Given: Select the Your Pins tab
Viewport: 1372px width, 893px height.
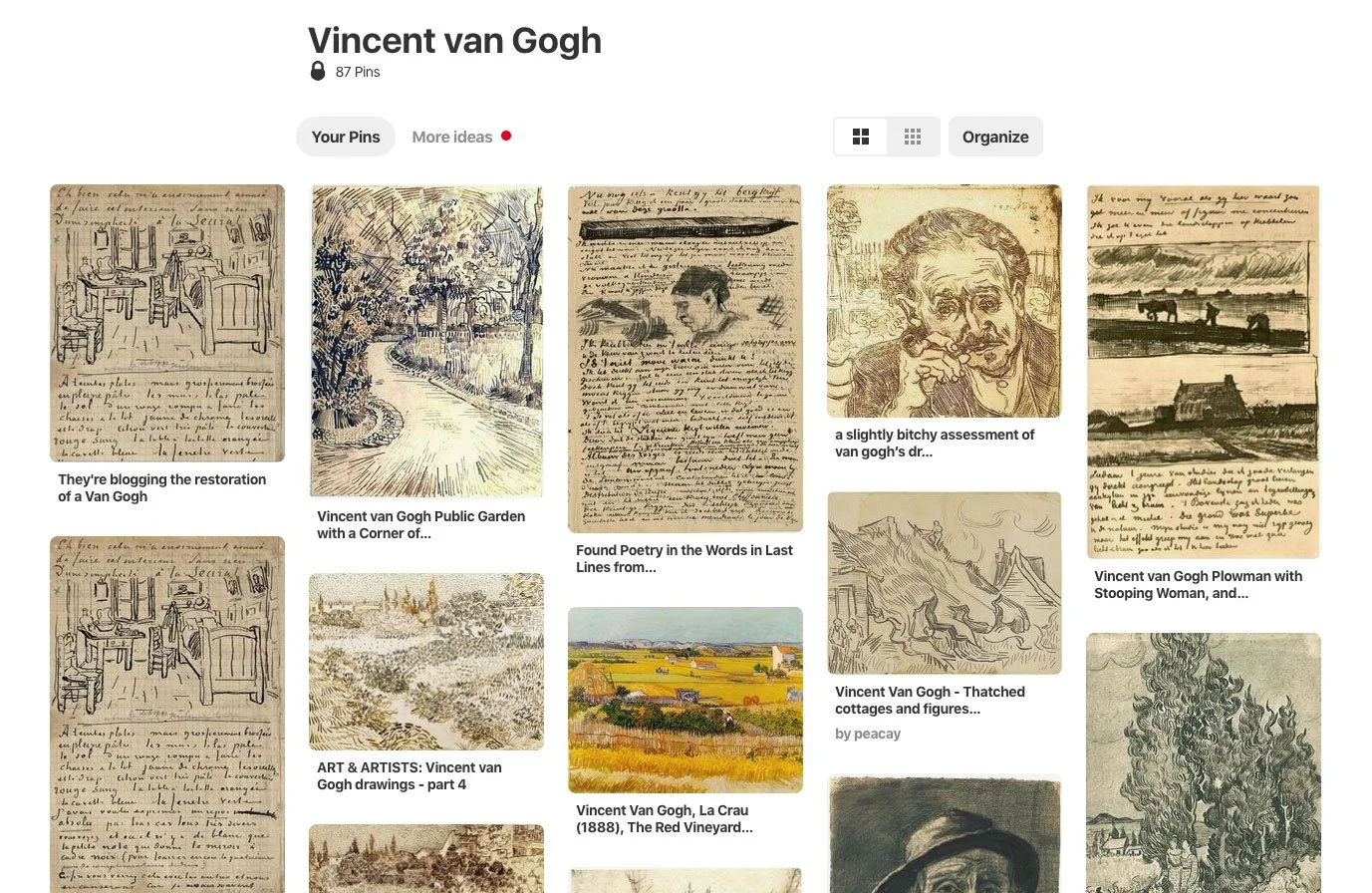Looking at the screenshot, I should tap(346, 138).
